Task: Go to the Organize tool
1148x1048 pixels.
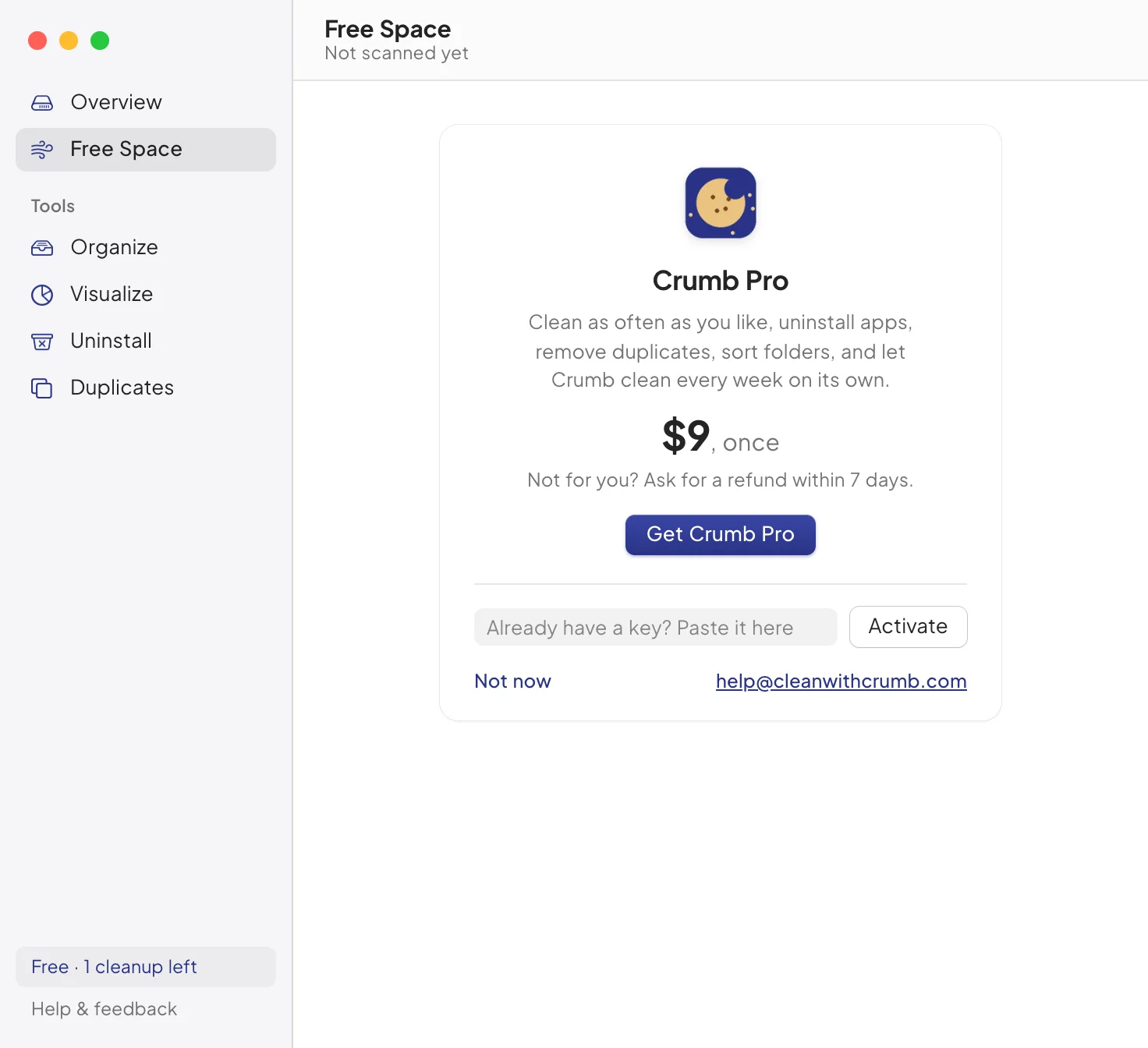Action: [146, 247]
